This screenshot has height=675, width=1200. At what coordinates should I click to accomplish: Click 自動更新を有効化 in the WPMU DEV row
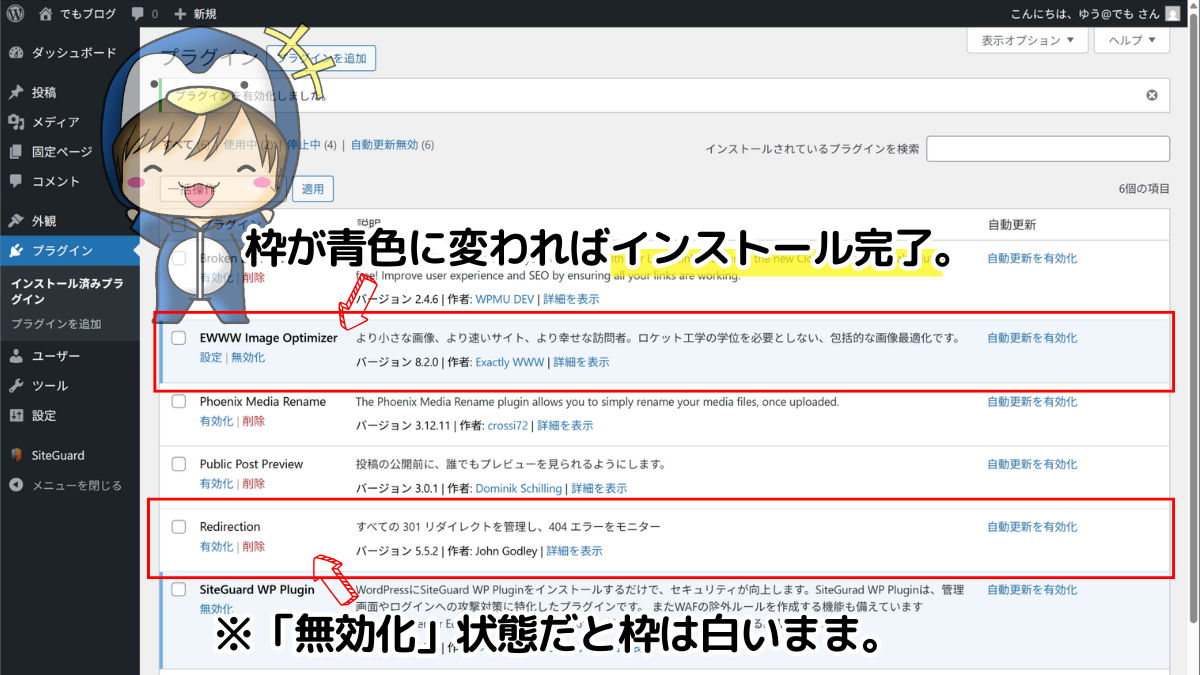pyautogui.click(x=1032, y=258)
